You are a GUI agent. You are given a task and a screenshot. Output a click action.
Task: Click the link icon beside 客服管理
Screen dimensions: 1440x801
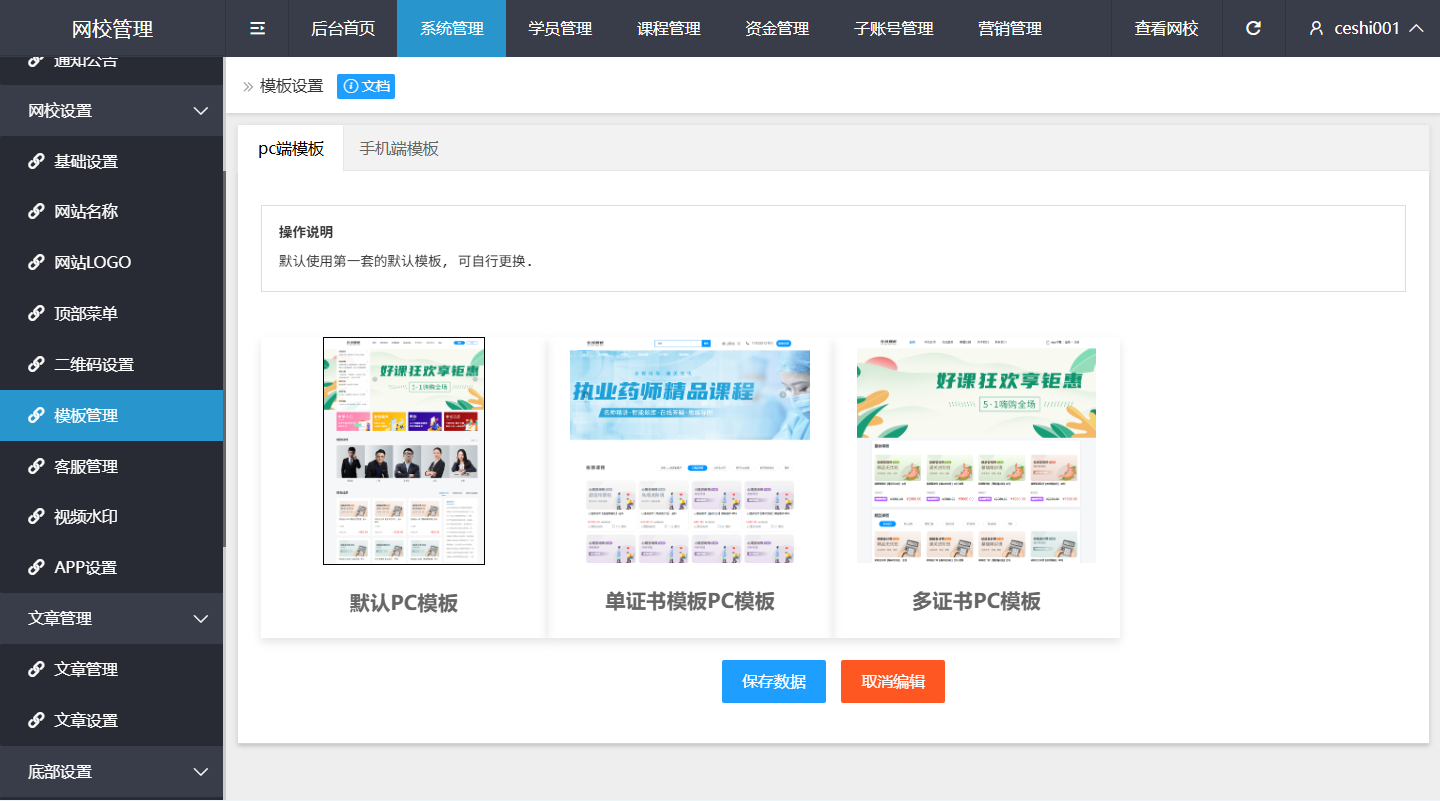[36, 466]
